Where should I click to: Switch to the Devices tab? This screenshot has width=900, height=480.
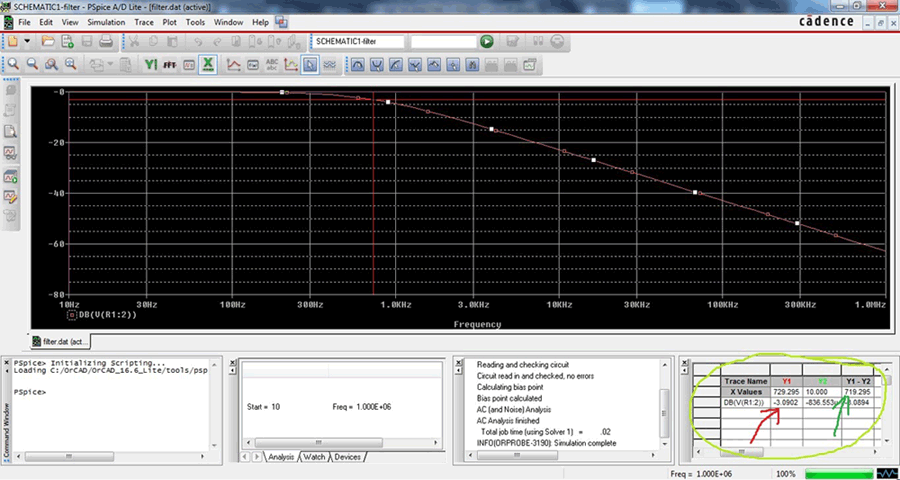(x=347, y=457)
